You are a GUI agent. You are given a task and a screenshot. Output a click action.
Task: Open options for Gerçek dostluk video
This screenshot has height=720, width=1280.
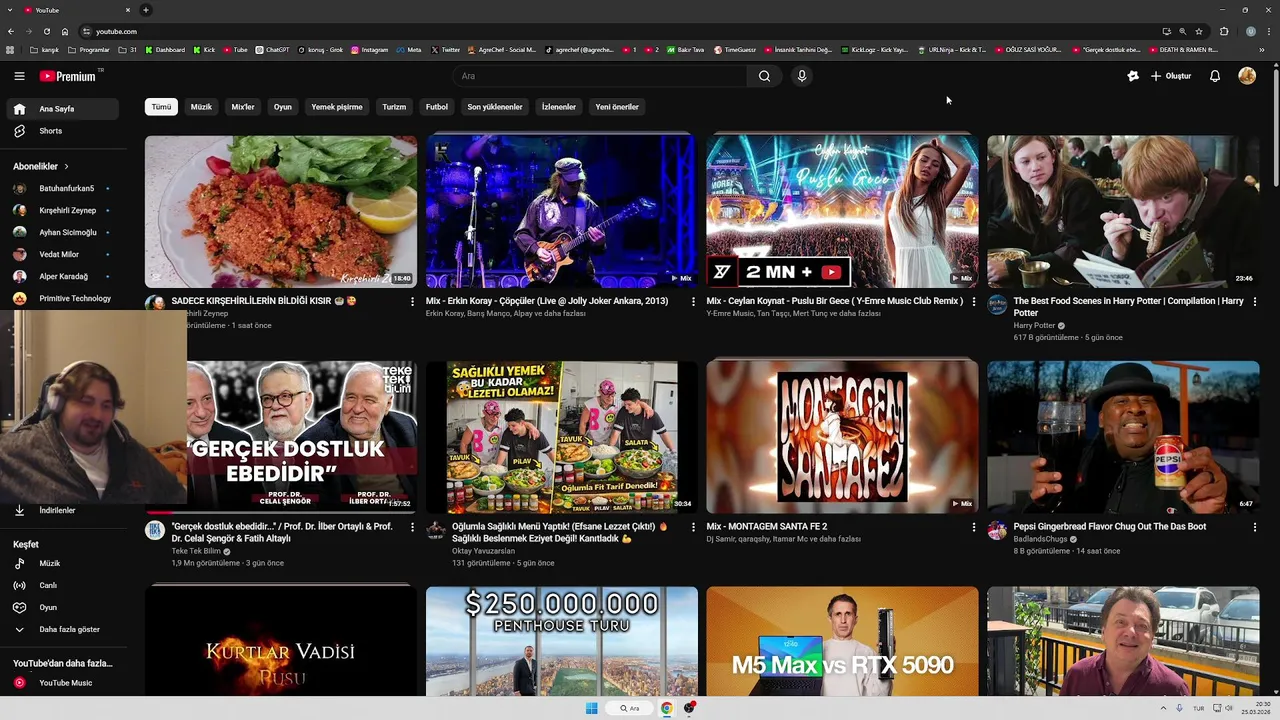(x=412, y=527)
